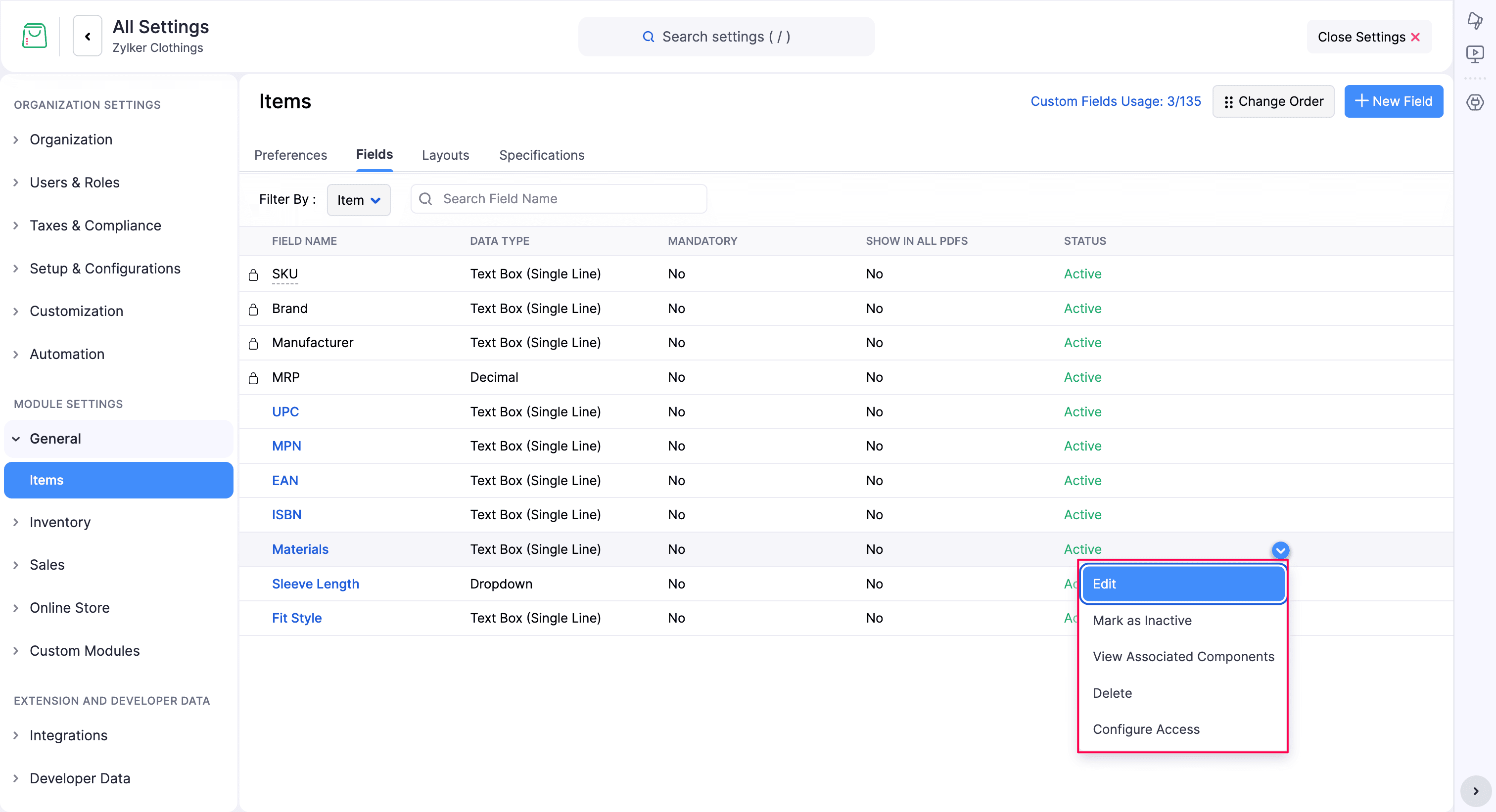The width and height of the screenshot is (1496, 812).
Task: Click the red X in Close Settings
Action: click(x=1415, y=37)
